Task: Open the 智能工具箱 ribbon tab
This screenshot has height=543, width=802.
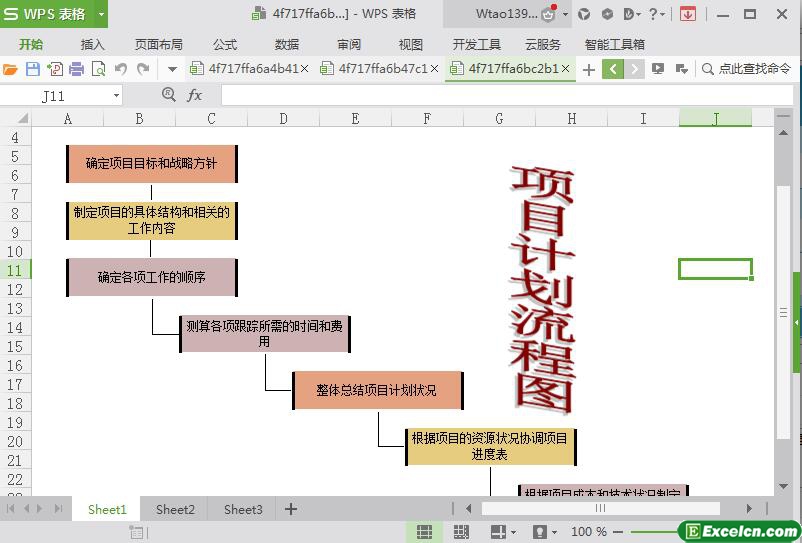Action: coord(614,44)
